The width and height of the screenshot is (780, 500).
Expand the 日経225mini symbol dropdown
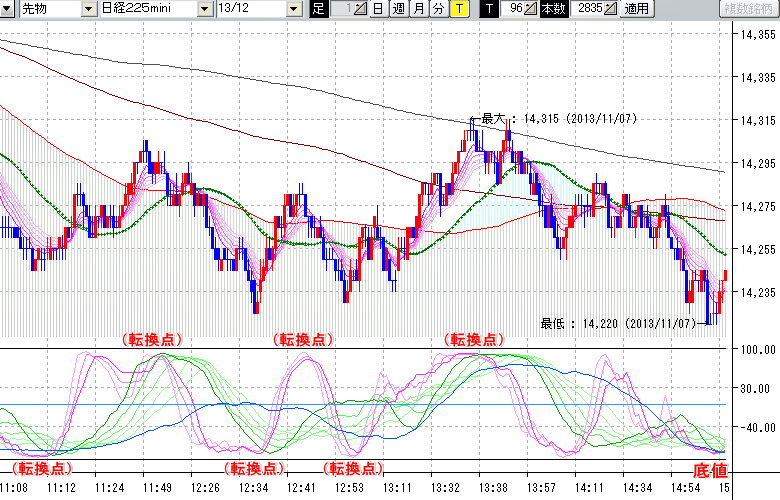coord(205,9)
